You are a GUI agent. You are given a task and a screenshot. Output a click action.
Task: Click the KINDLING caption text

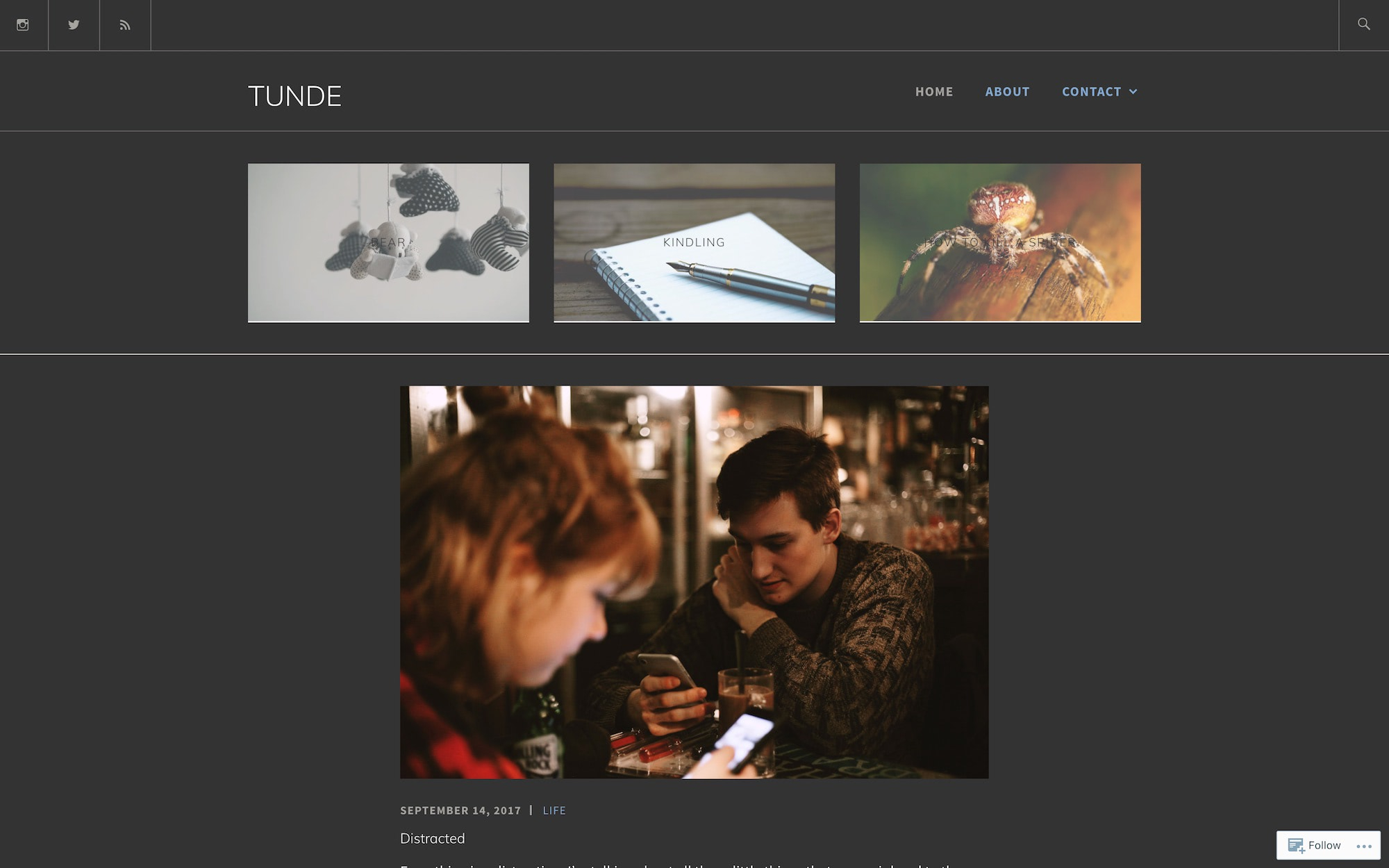693,242
